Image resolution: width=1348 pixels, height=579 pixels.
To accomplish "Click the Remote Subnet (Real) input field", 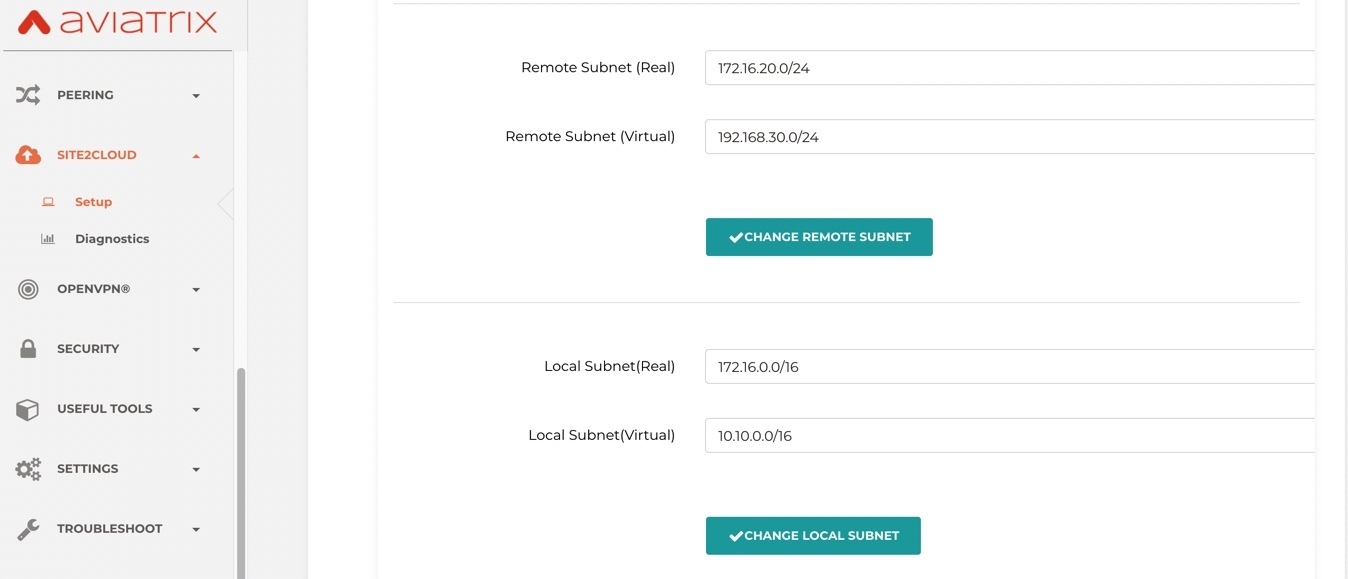I will [x=1010, y=68].
